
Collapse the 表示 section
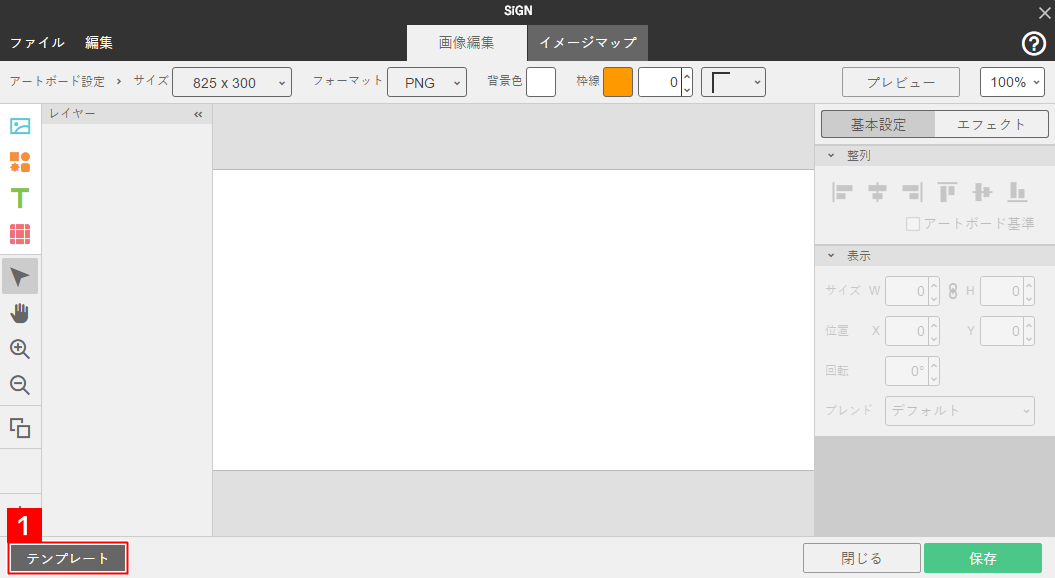pos(831,256)
